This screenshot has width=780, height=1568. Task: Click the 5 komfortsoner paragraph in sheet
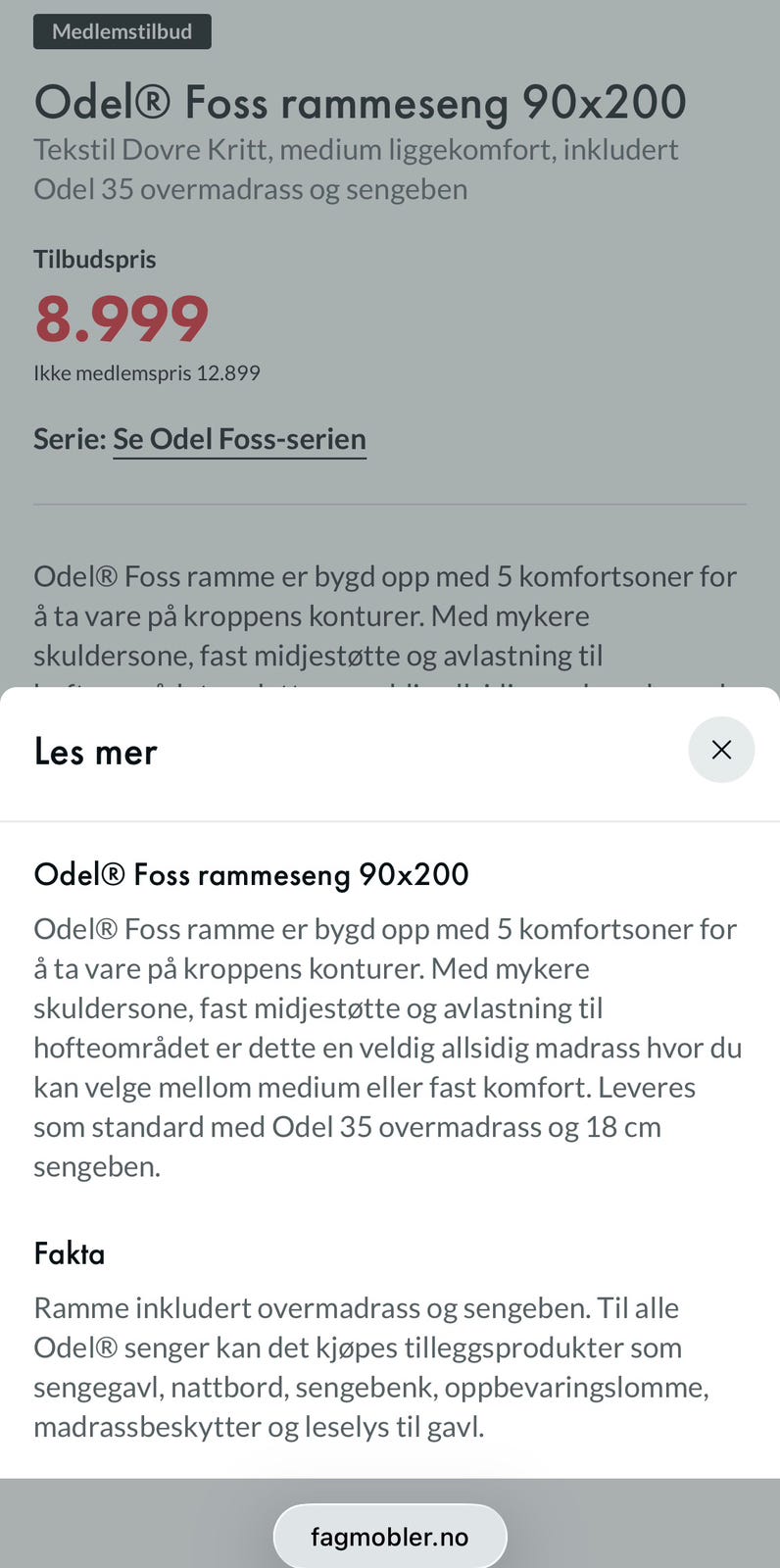pos(388,1048)
